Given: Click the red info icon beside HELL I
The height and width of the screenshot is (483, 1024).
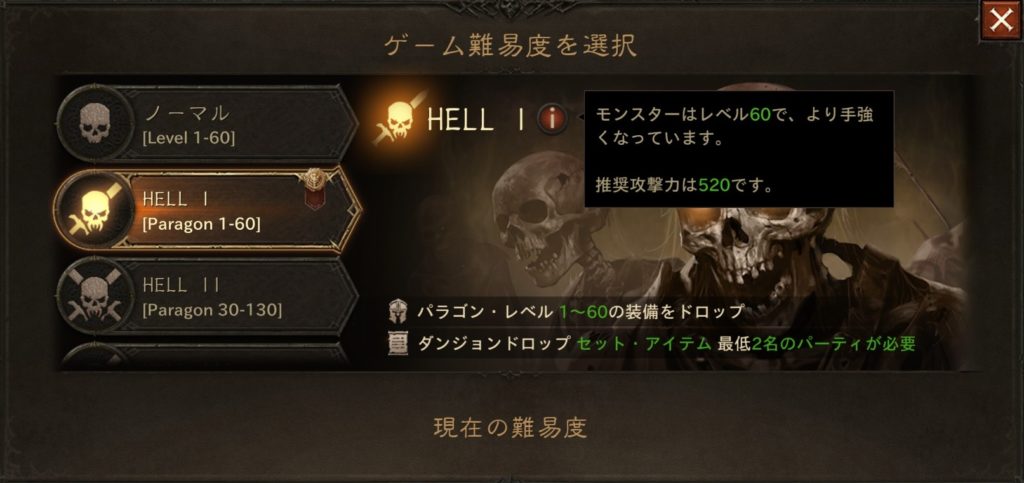Looking at the screenshot, I should [x=552, y=119].
